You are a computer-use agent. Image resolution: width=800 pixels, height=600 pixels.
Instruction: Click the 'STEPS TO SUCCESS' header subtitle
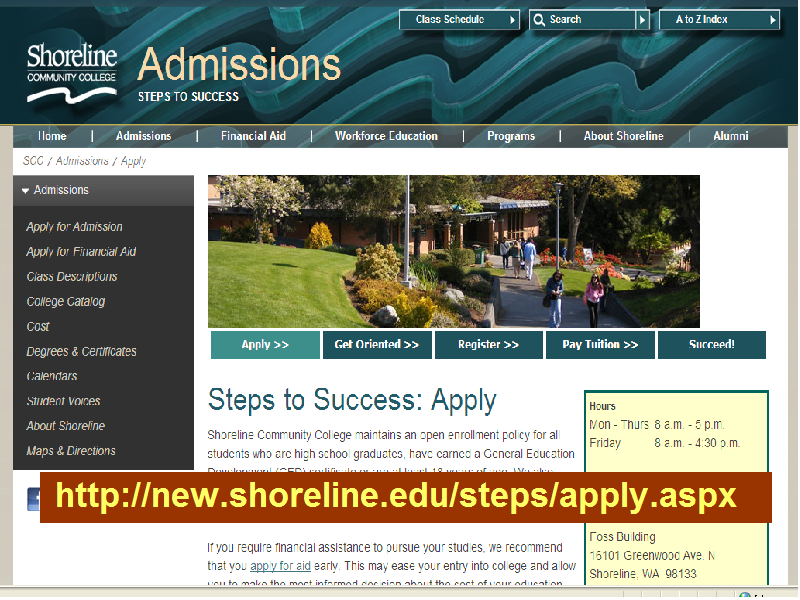click(x=188, y=97)
